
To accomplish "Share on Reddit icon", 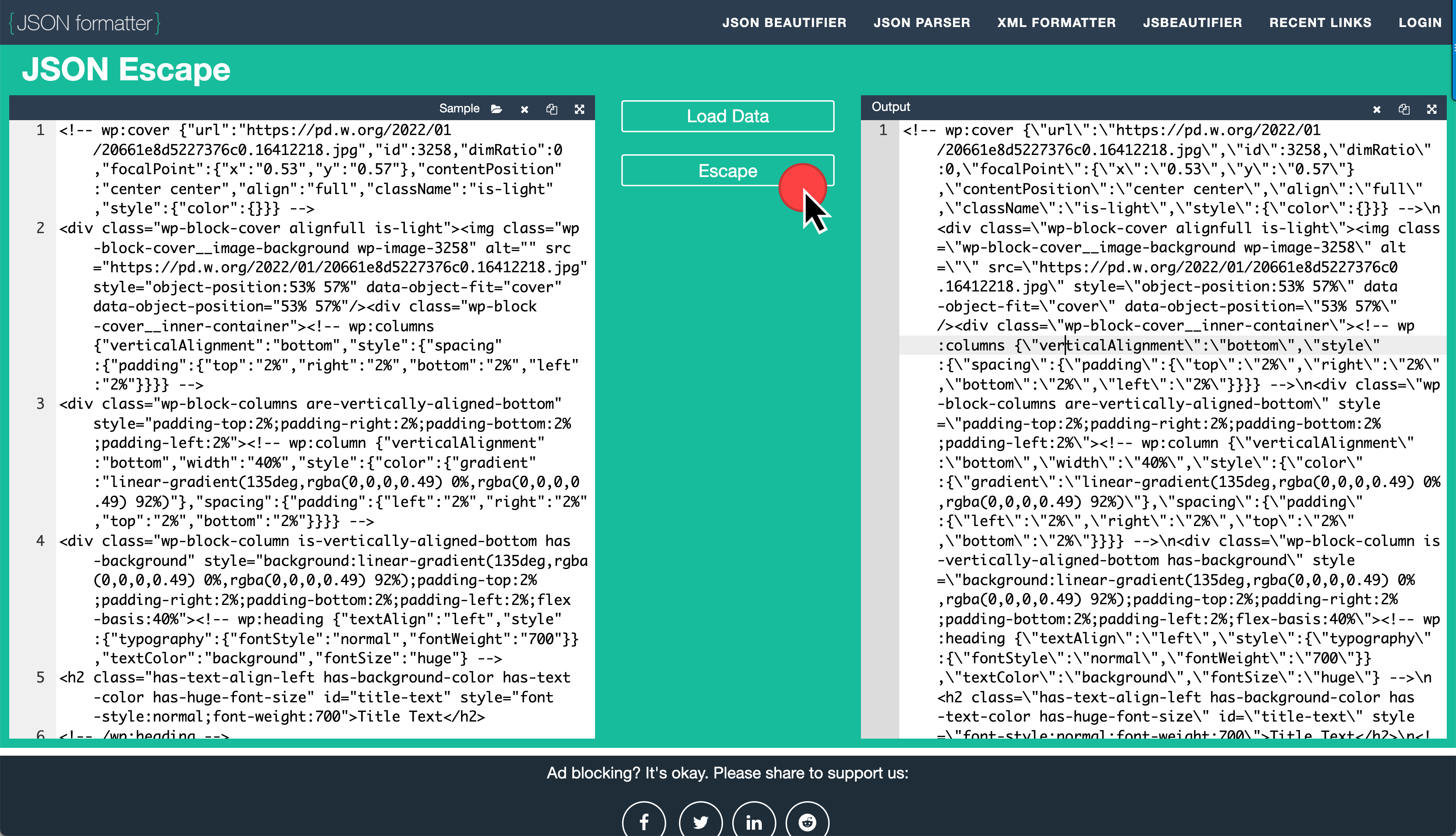I will (807, 822).
